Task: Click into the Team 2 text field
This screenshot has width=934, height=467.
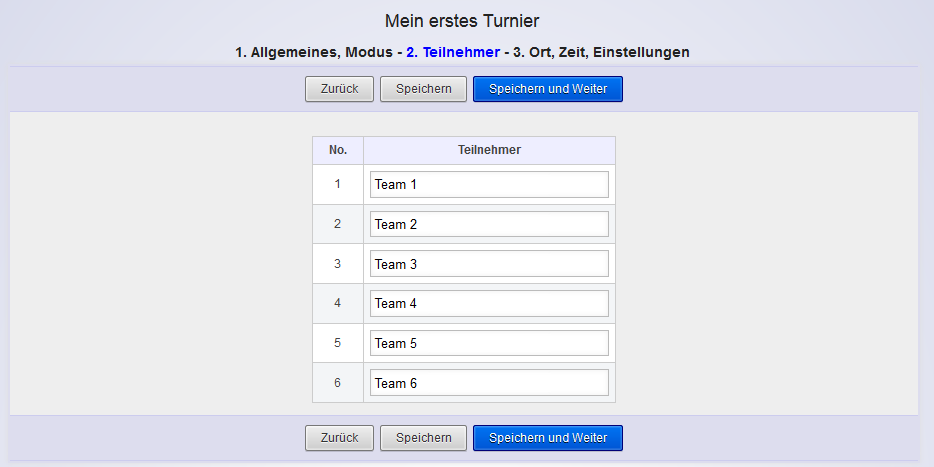Action: coord(489,224)
